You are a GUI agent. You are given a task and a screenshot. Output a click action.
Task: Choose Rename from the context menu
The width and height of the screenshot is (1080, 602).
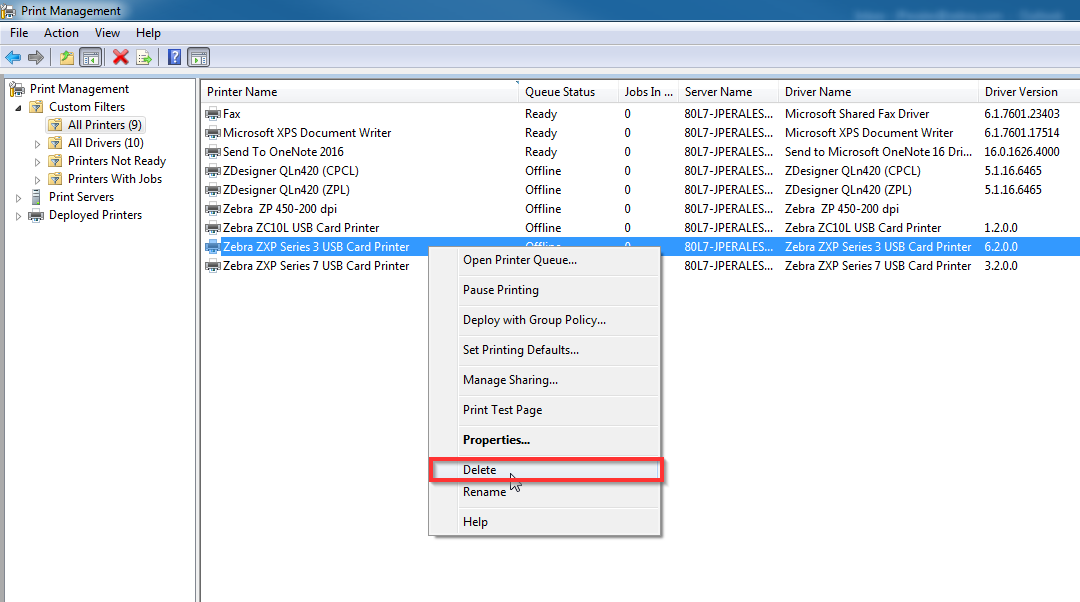(x=544, y=492)
